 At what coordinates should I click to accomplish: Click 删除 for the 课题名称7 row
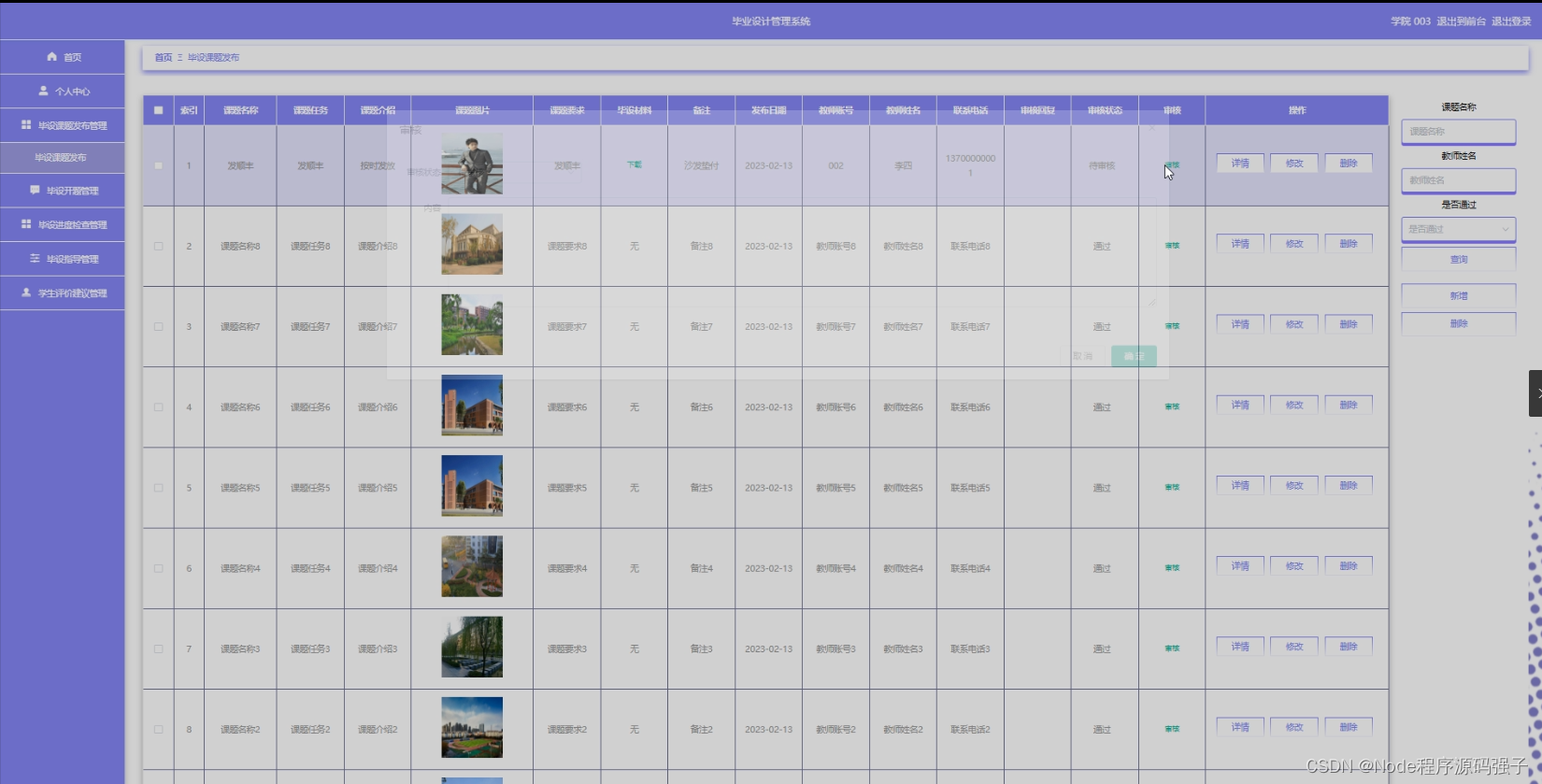[1349, 324]
